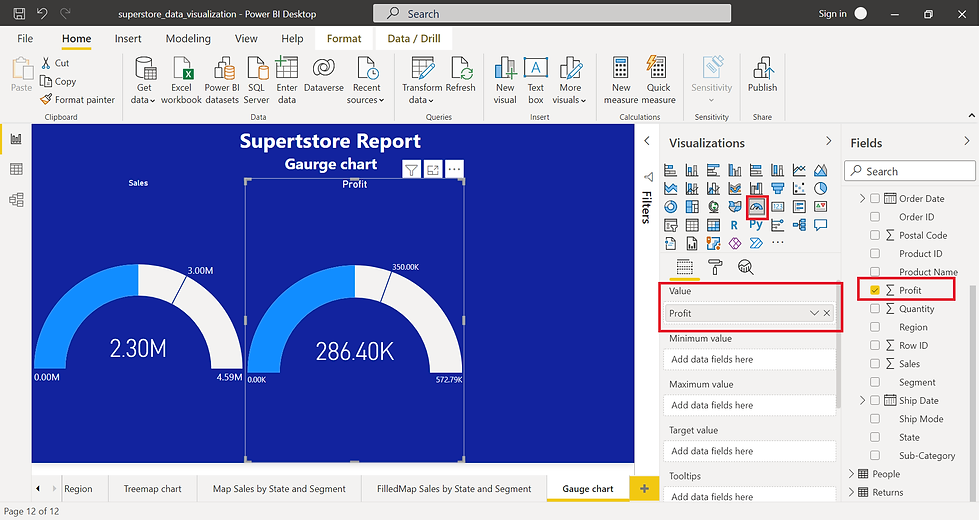The height and width of the screenshot is (520, 980).
Task: Select the globe Map visualization
Action: (x=713, y=207)
